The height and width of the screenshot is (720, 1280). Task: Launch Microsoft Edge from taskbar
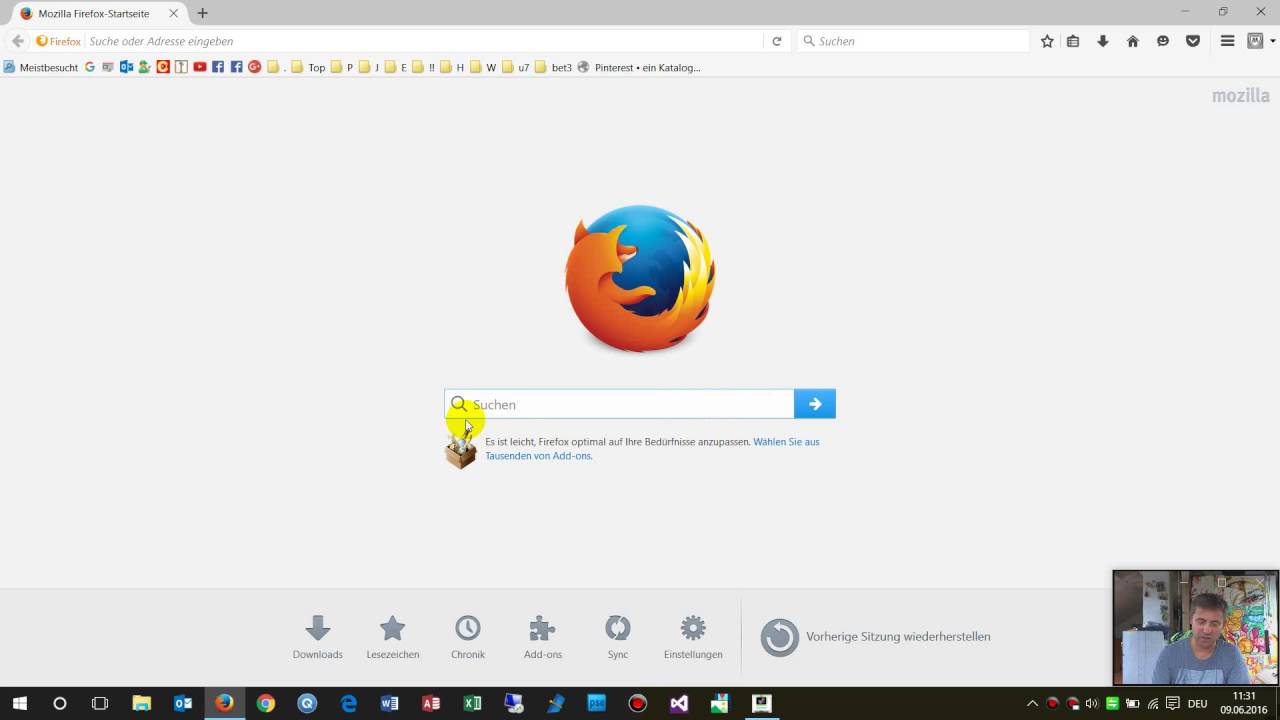(x=348, y=703)
